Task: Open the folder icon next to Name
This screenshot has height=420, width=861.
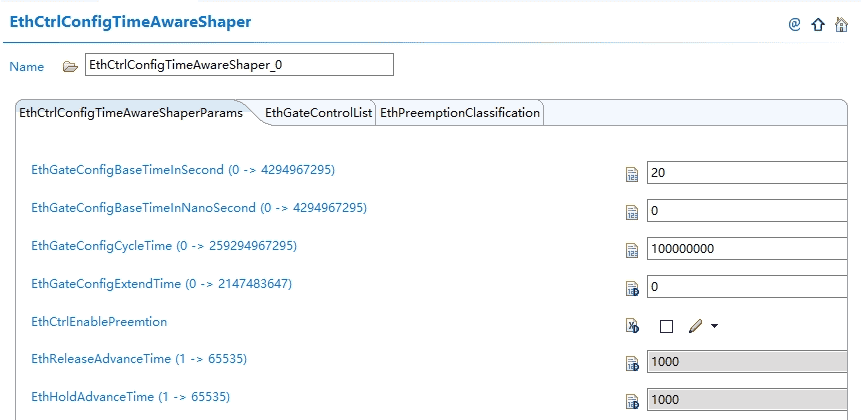Action: pos(70,66)
